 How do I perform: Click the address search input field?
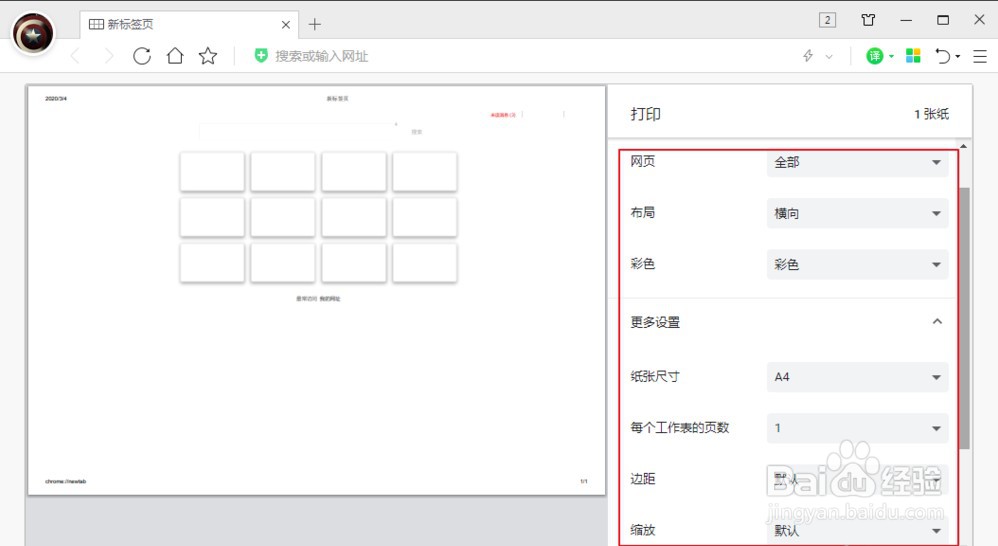click(x=321, y=56)
